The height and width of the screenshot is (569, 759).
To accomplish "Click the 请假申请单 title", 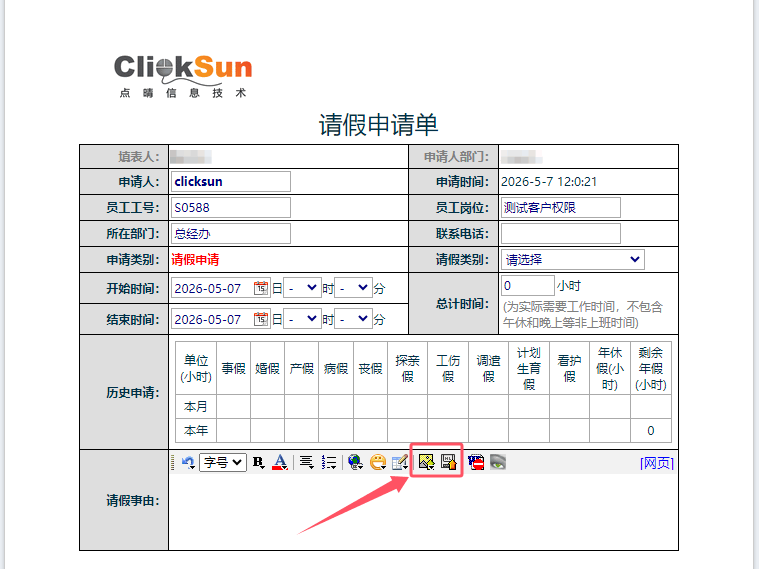I will coord(379,125).
